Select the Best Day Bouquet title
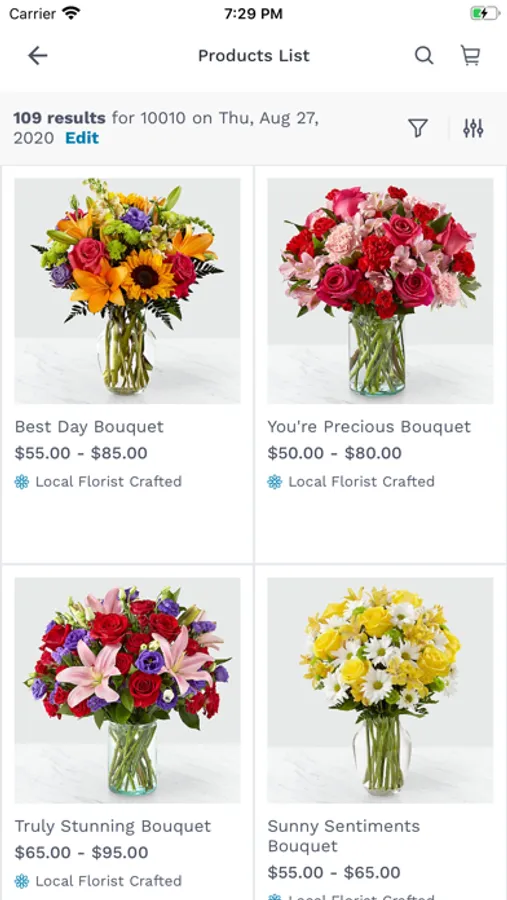This screenshot has height=900, width=507. tap(89, 427)
